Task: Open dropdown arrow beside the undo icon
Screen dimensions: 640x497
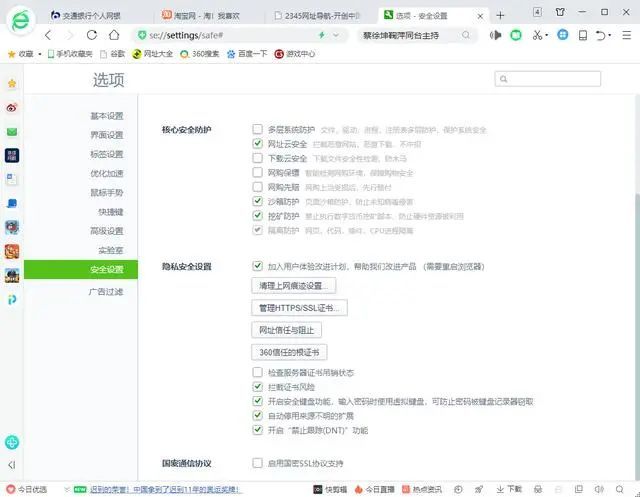Action: pyautogui.click(x=610, y=36)
